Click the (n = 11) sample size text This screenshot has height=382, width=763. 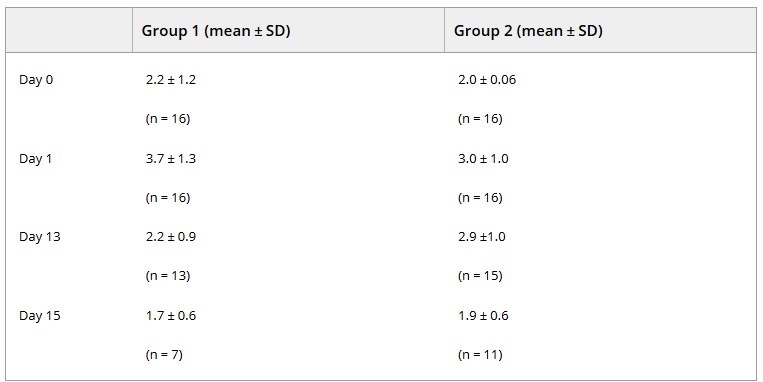480,354
